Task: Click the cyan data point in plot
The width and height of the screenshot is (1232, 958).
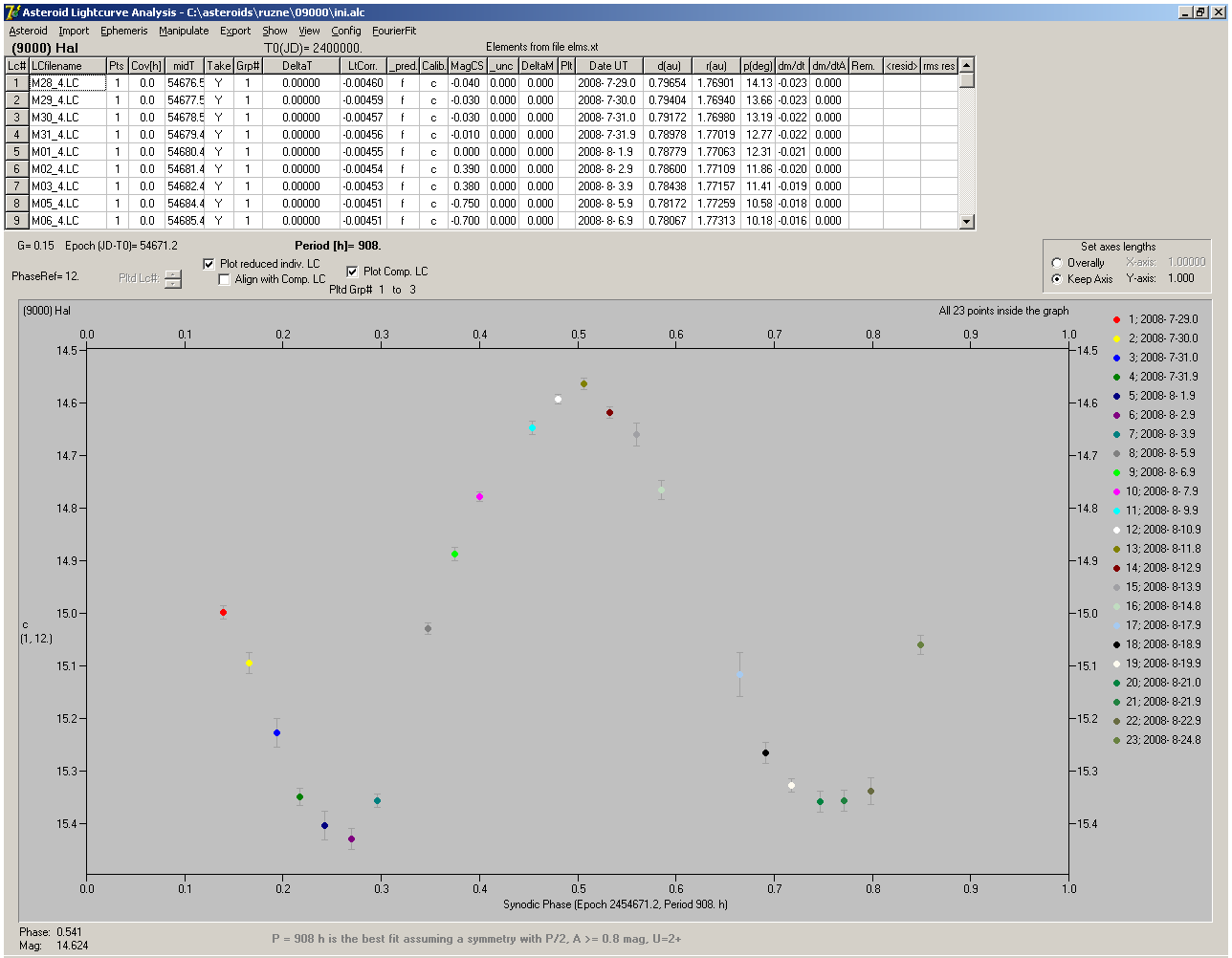Action: pos(532,427)
